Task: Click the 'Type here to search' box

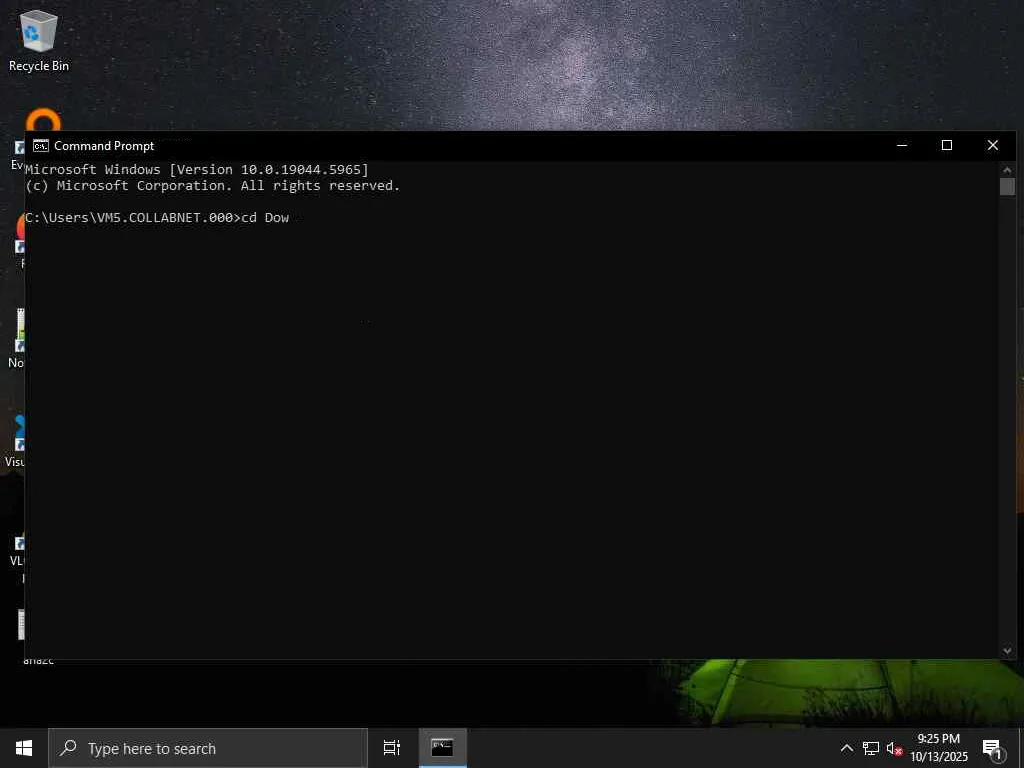Action: 208,748
